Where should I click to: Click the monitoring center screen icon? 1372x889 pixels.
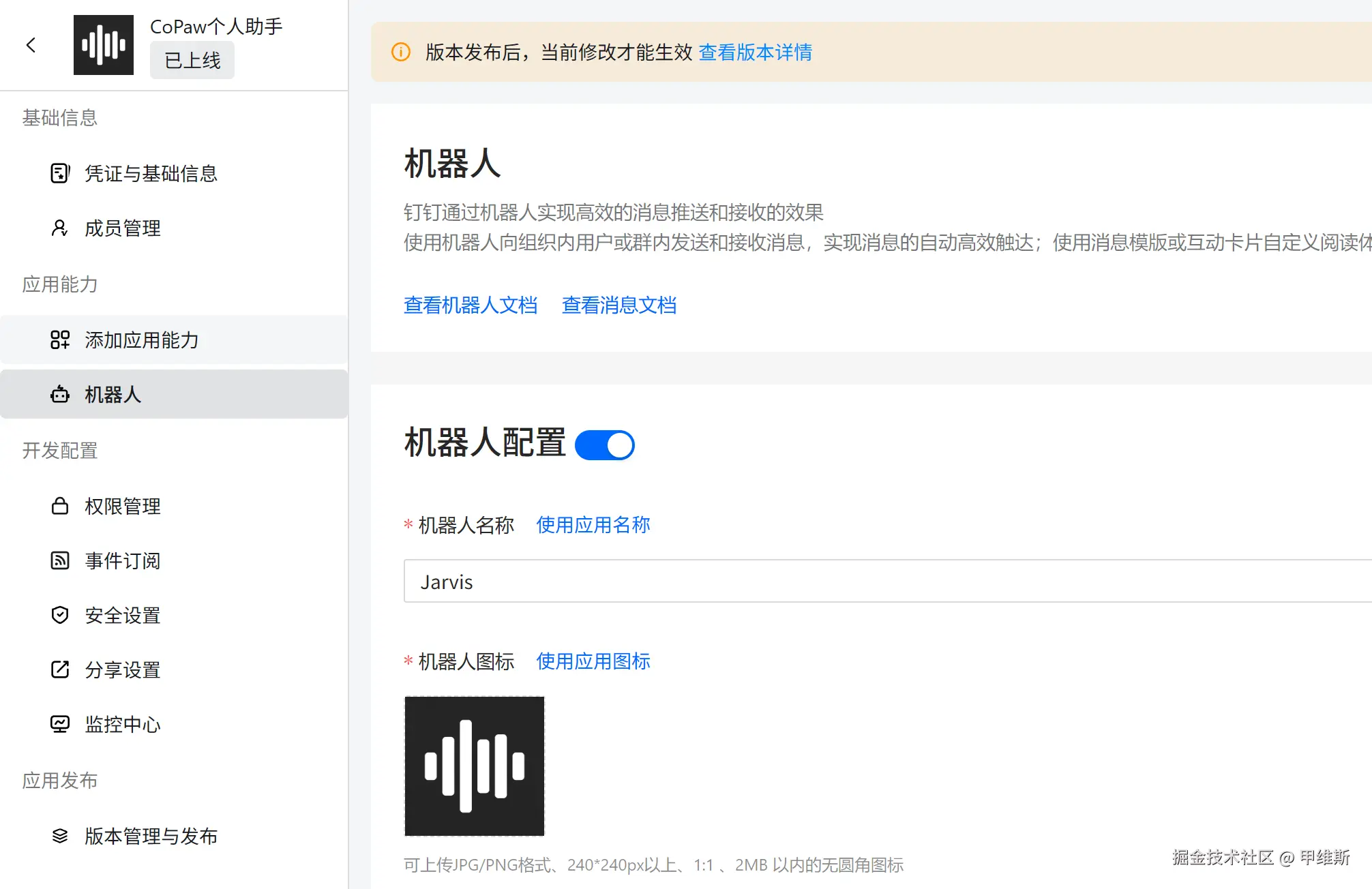click(60, 724)
